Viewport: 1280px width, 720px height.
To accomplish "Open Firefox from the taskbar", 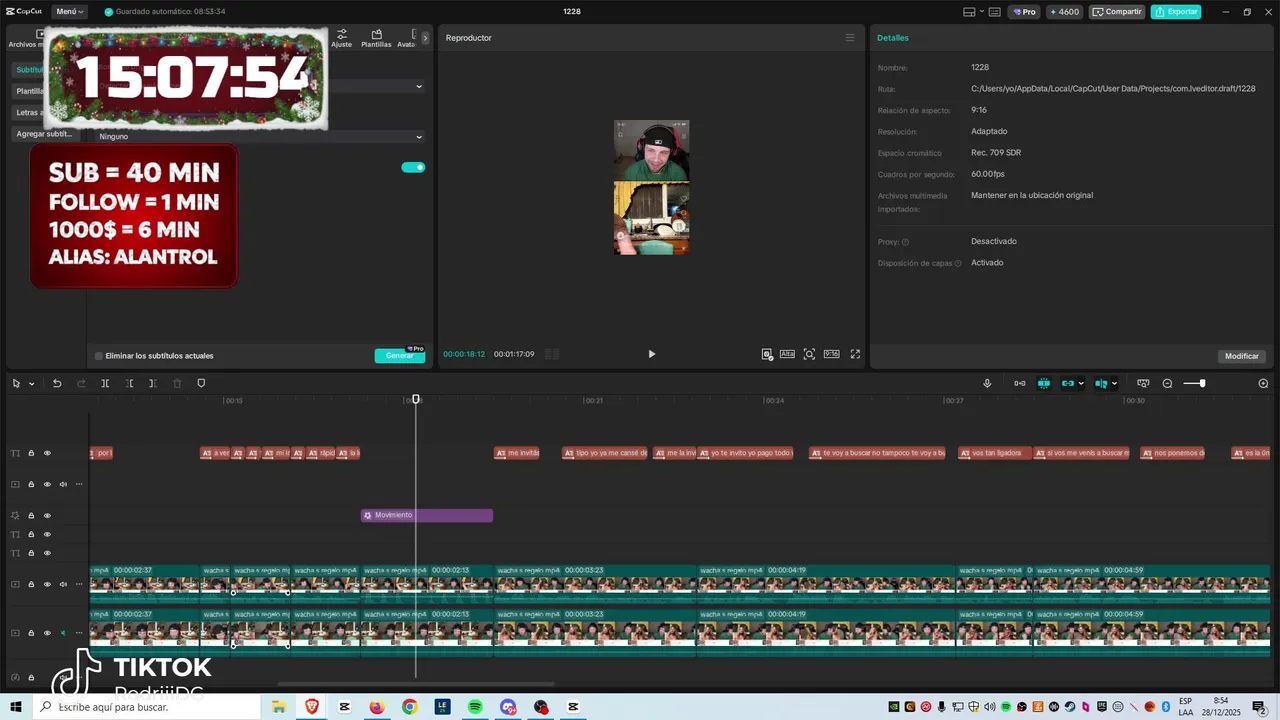I will pyautogui.click(x=377, y=707).
